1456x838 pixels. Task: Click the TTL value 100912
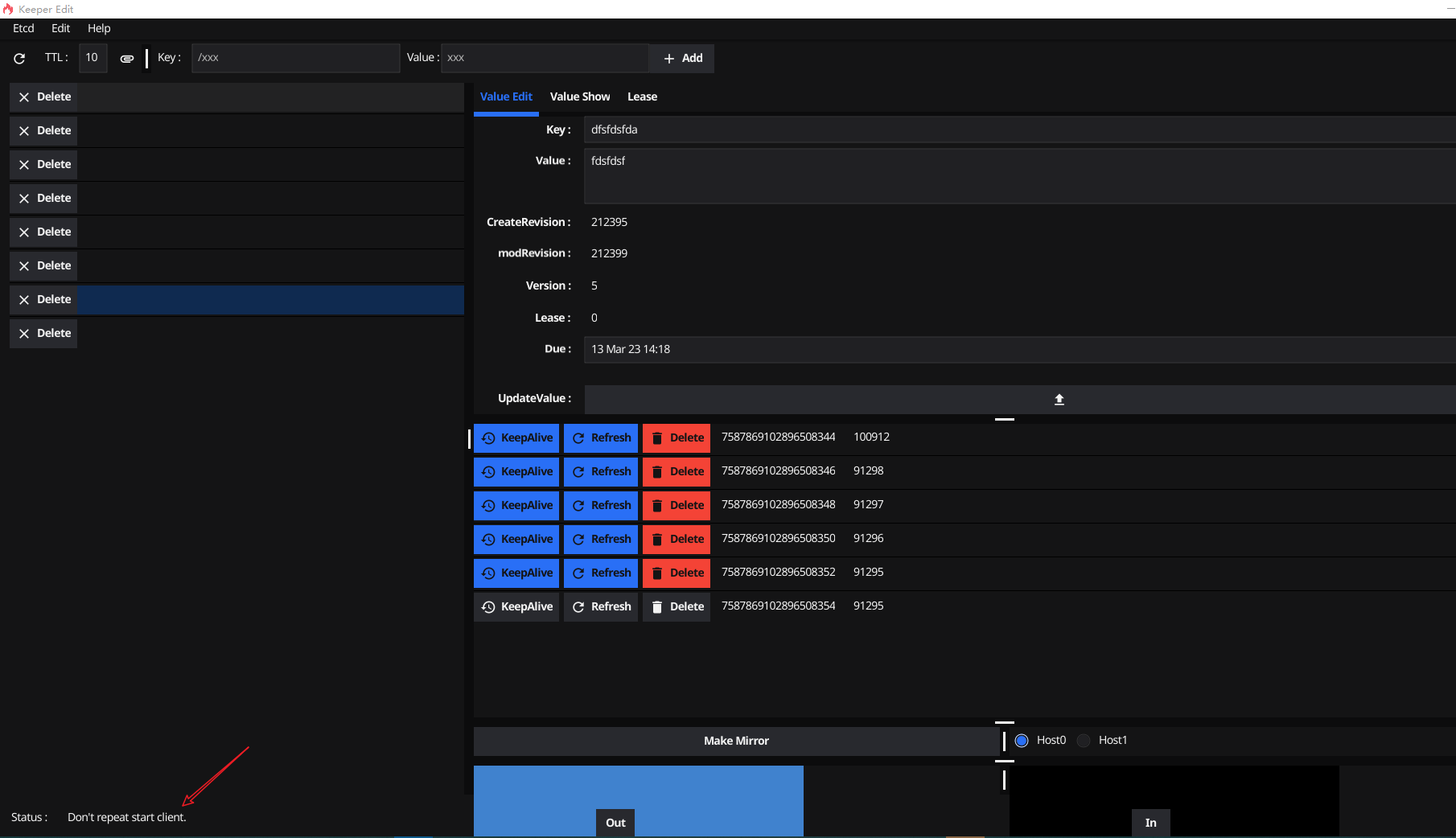point(871,437)
